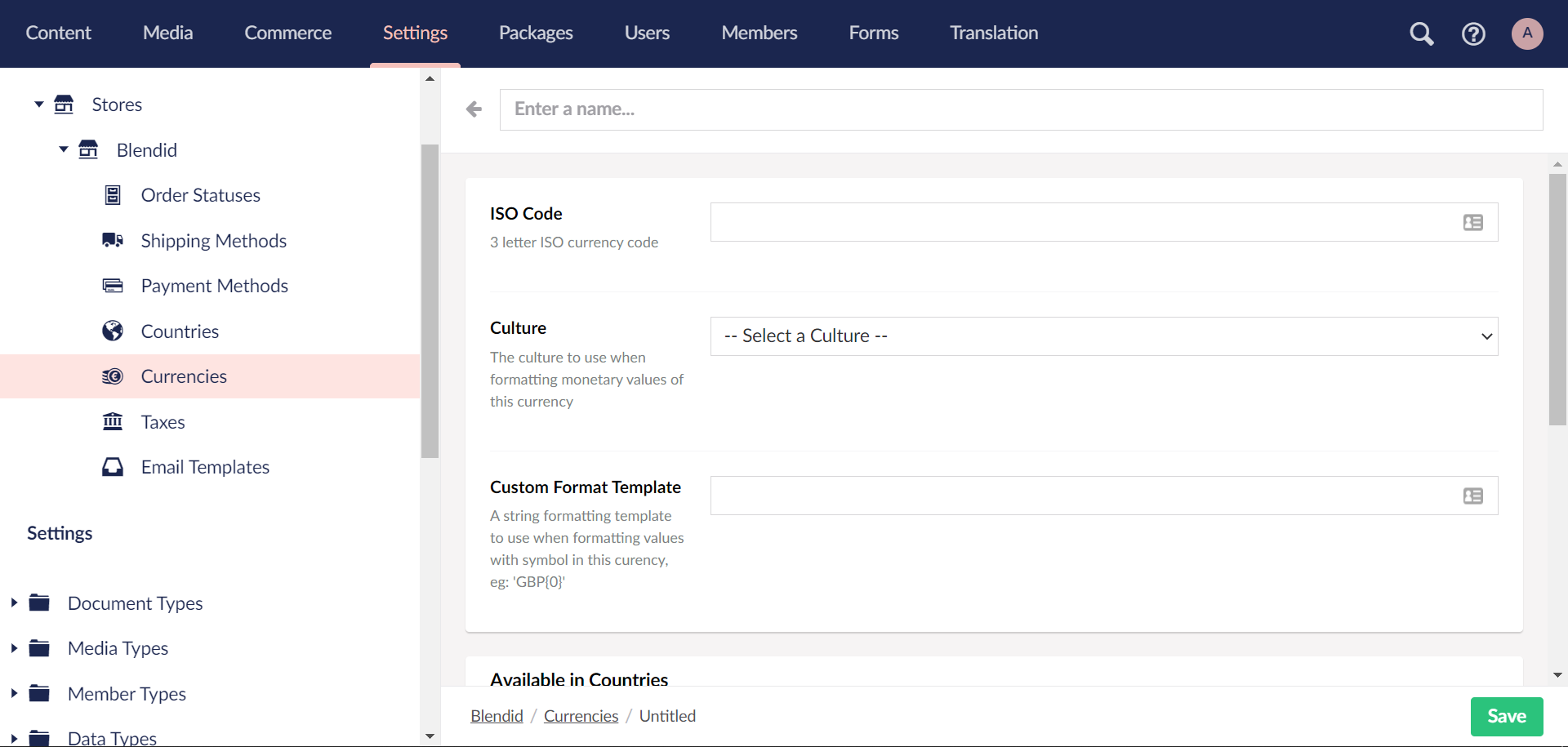Image resolution: width=1568 pixels, height=747 pixels.
Task: Focus the Custom Format Template input
Action: (1104, 496)
